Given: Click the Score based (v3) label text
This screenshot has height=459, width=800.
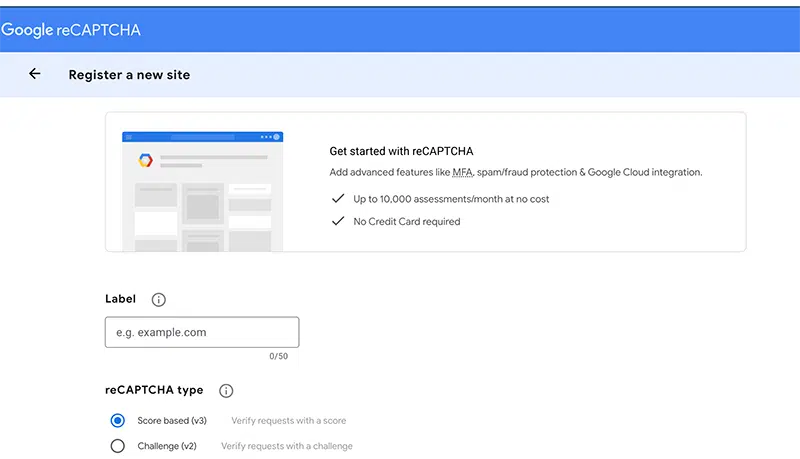Looking at the screenshot, I should tap(171, 421).
